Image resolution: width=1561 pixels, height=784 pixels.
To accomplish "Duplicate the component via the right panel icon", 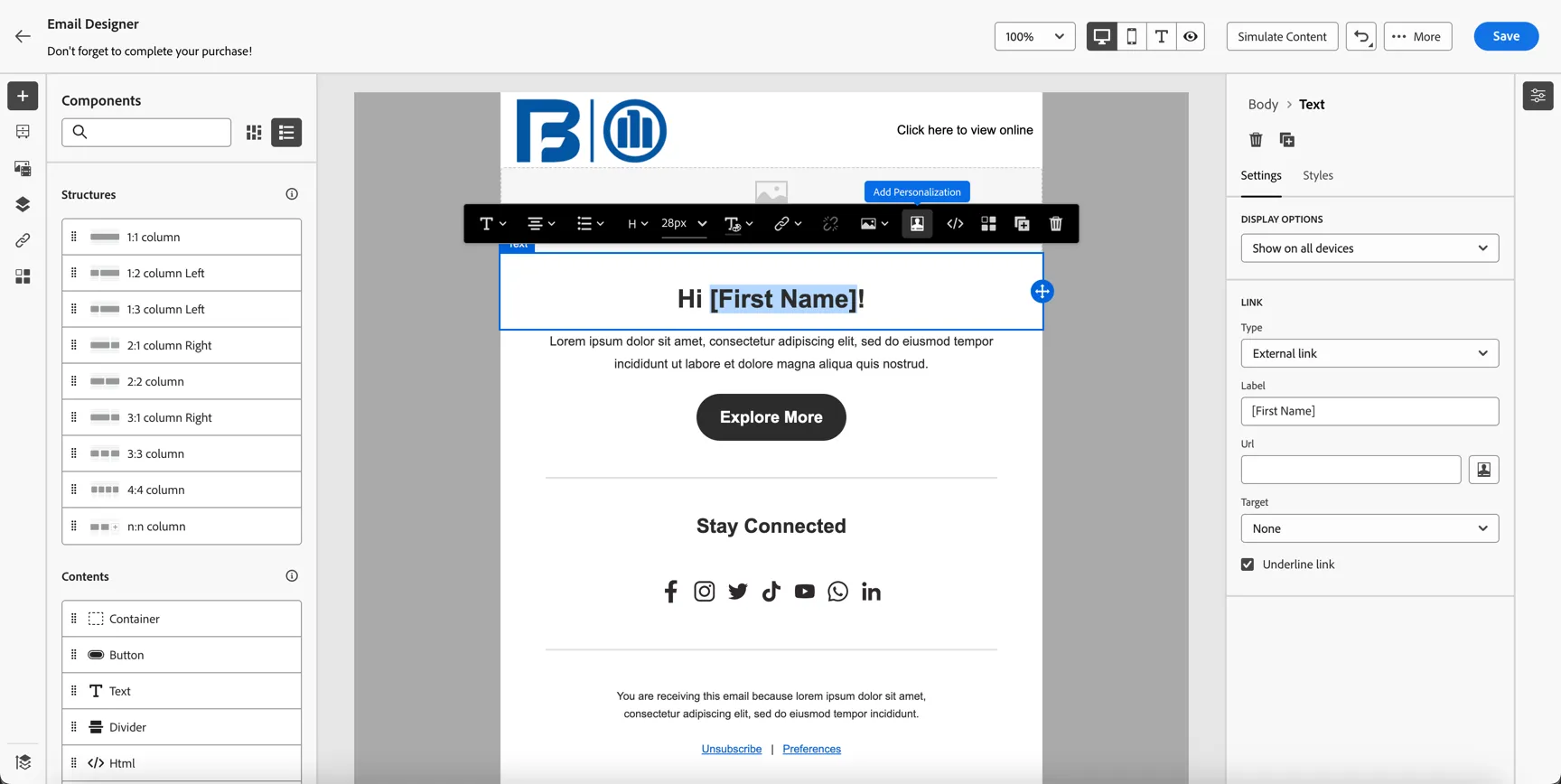I will pos(1287,140).
